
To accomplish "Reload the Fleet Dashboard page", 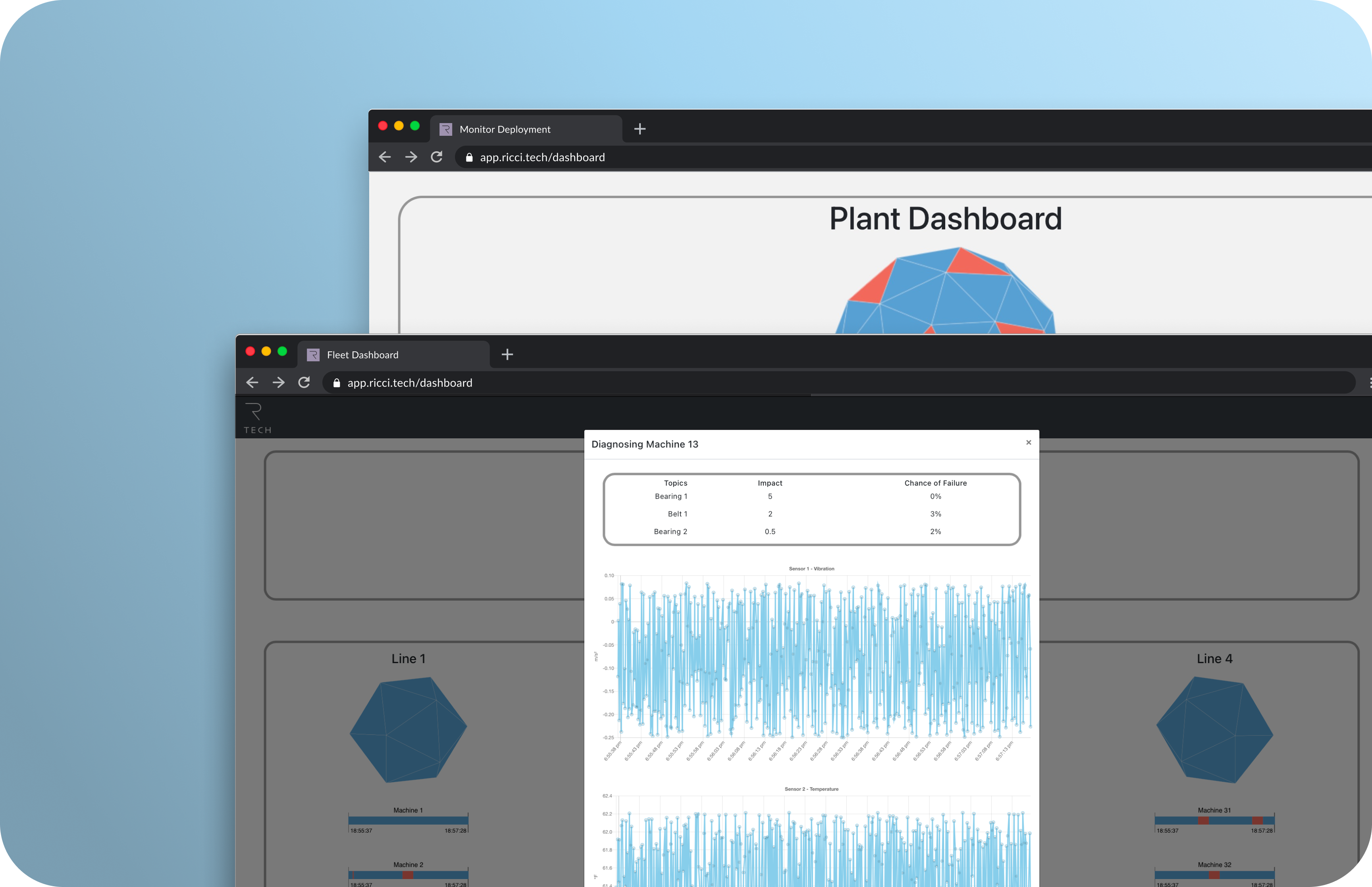I will point(304,382).
